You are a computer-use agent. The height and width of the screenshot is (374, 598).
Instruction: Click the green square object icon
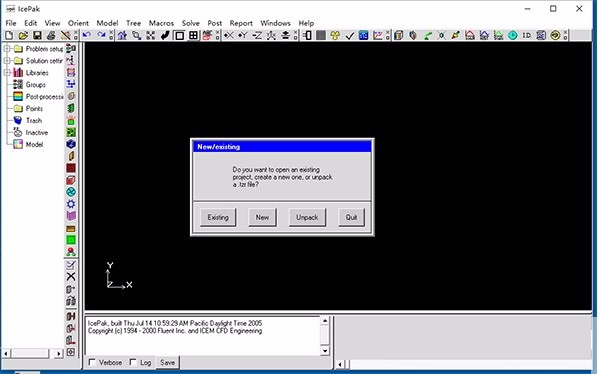71,240
